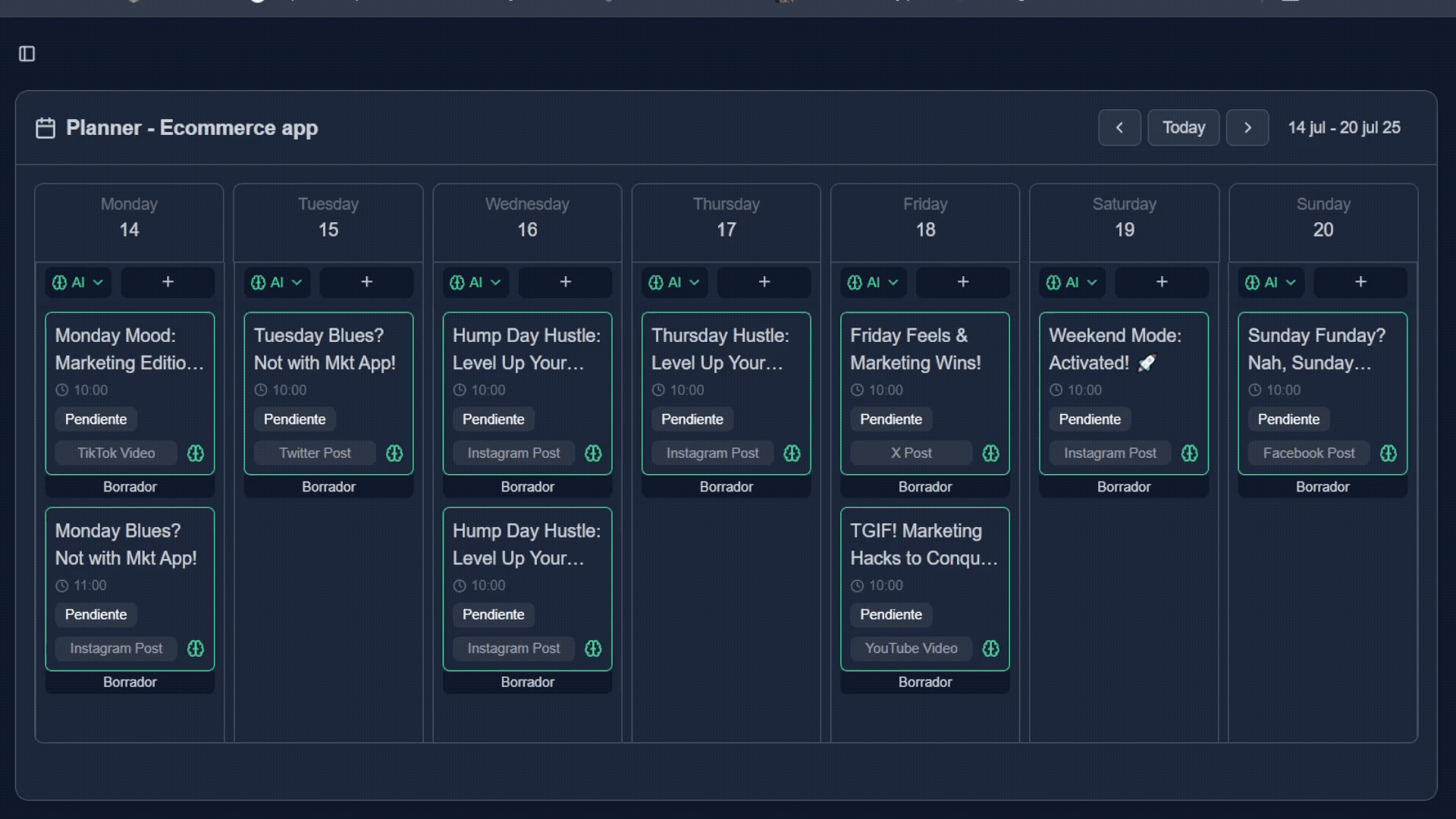Click the clock icon on Tuesday's card
The height and width of the screenshot is (819, 1456).
[259, 390]
